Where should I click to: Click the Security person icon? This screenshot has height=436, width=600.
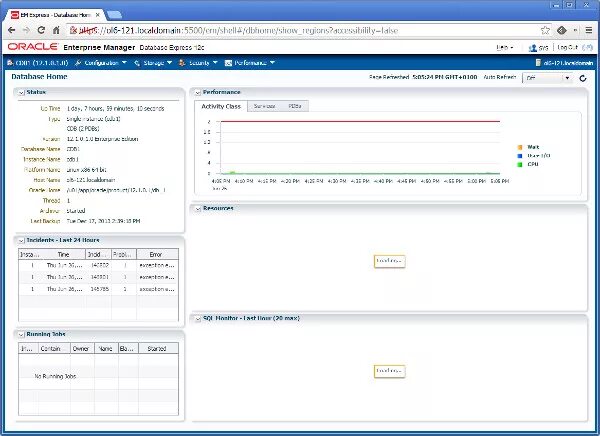click(x=182, y=63)
